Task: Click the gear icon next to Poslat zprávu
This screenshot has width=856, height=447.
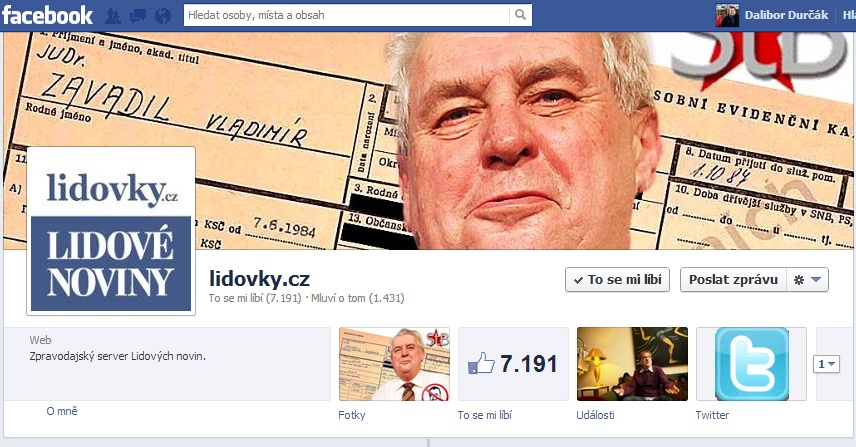Action: 799,280
